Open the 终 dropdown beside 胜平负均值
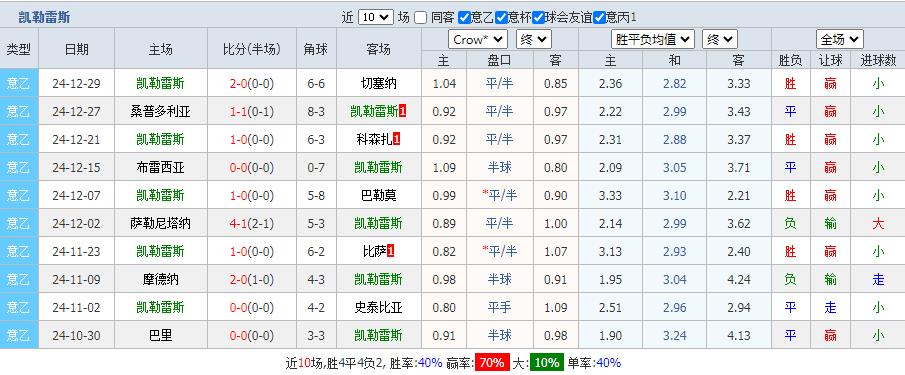The width and height of the screenshot is (905, 375). (720, 40)
